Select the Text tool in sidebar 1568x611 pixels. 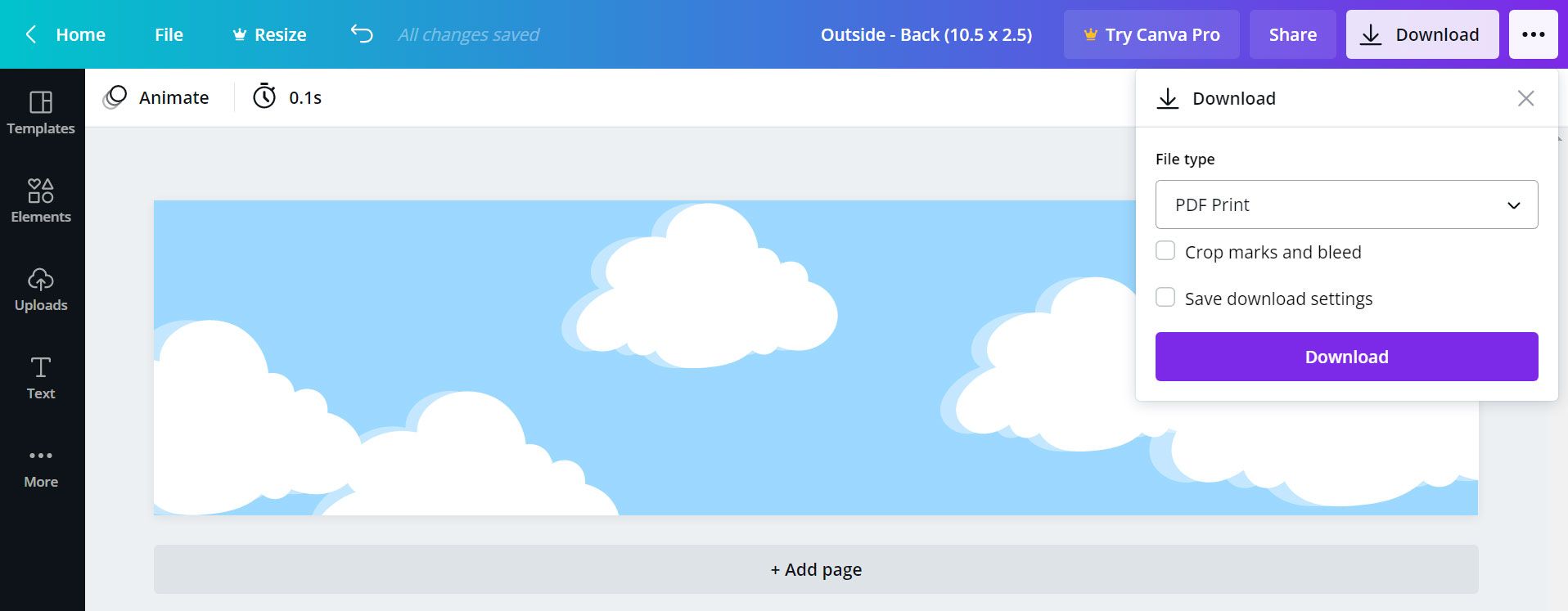pyautogui.click(x=41, y=378)
